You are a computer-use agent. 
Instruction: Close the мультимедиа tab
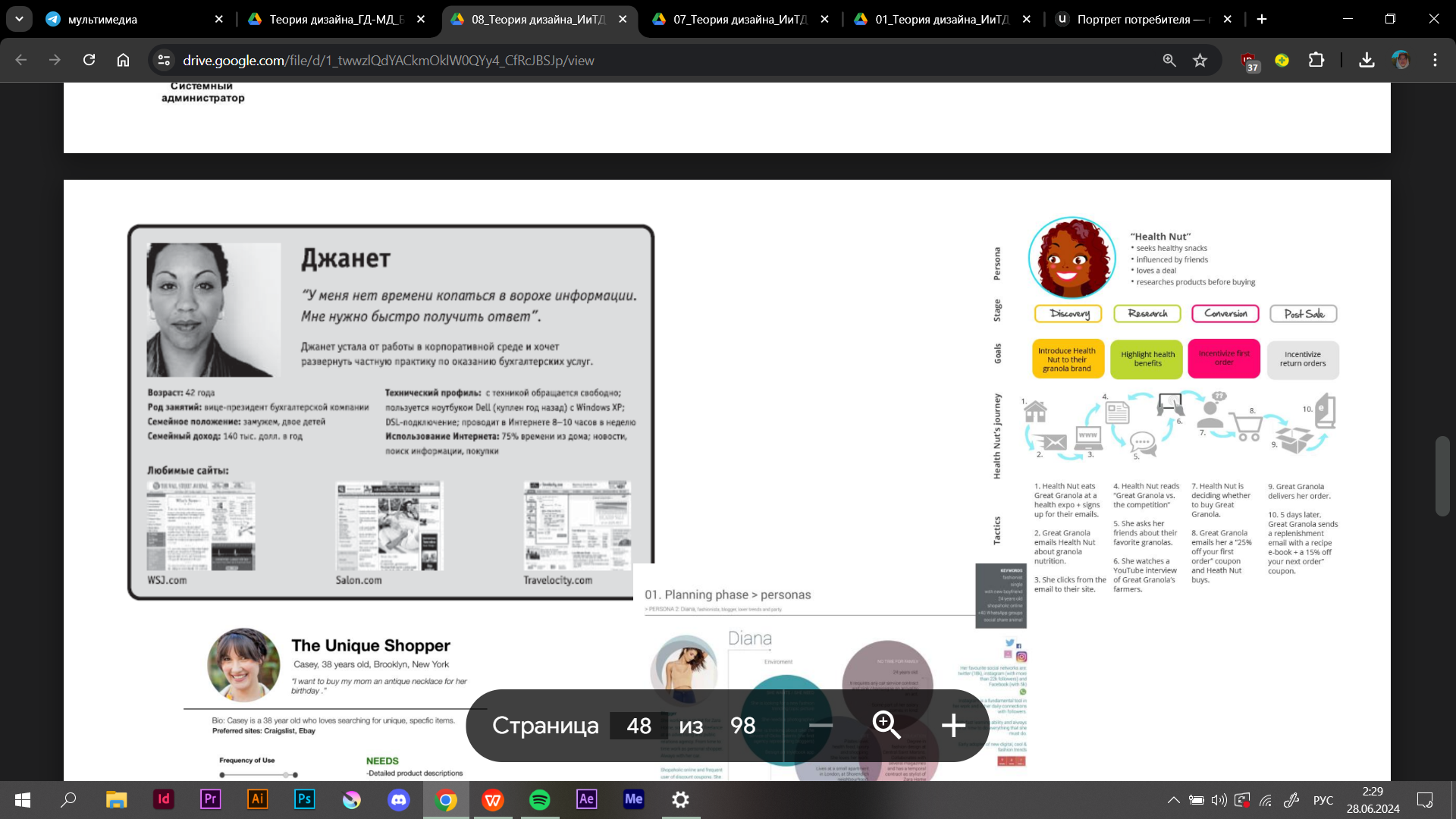[219, 19]
